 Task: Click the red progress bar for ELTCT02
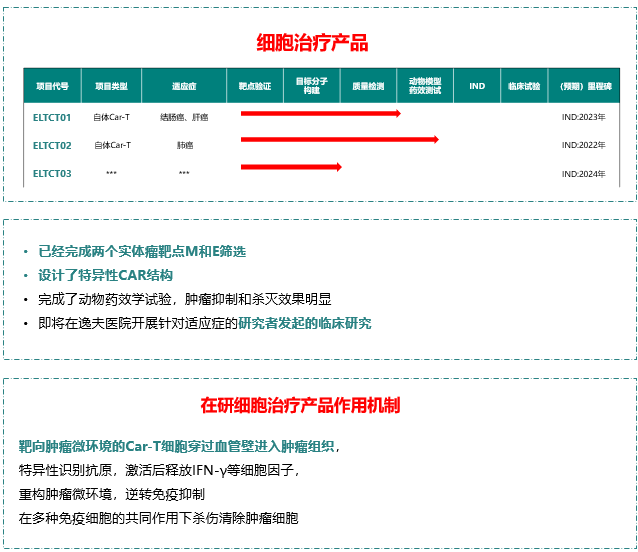[x=339, y=139]
